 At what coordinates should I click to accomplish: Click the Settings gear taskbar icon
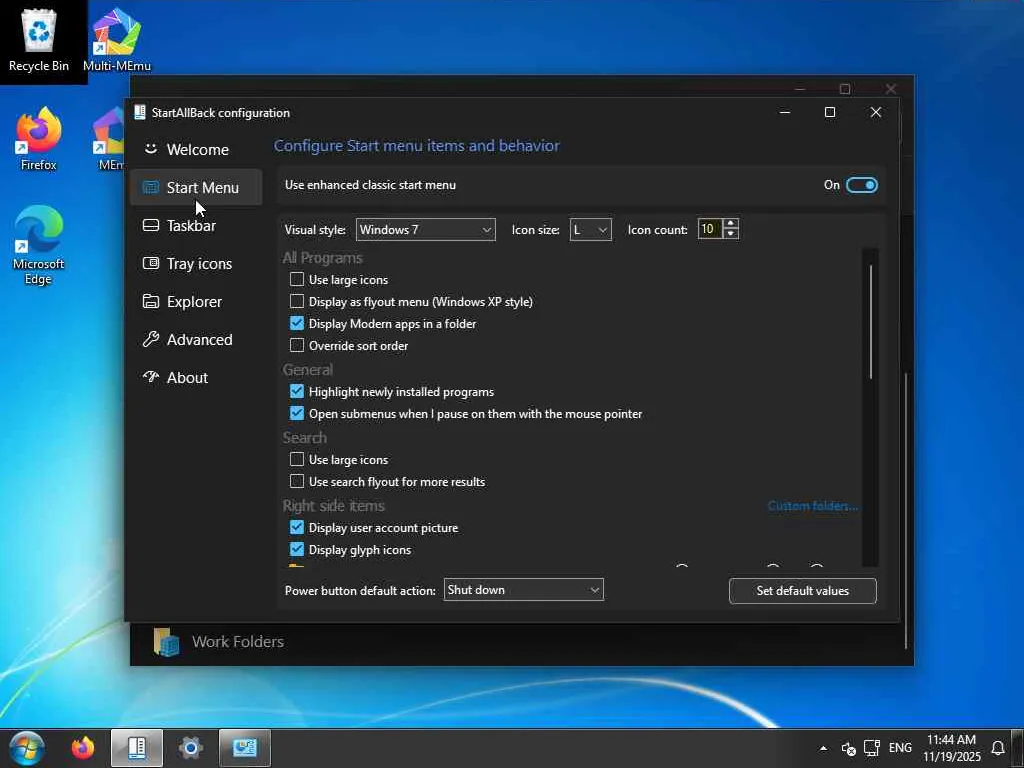pos(191,748)
